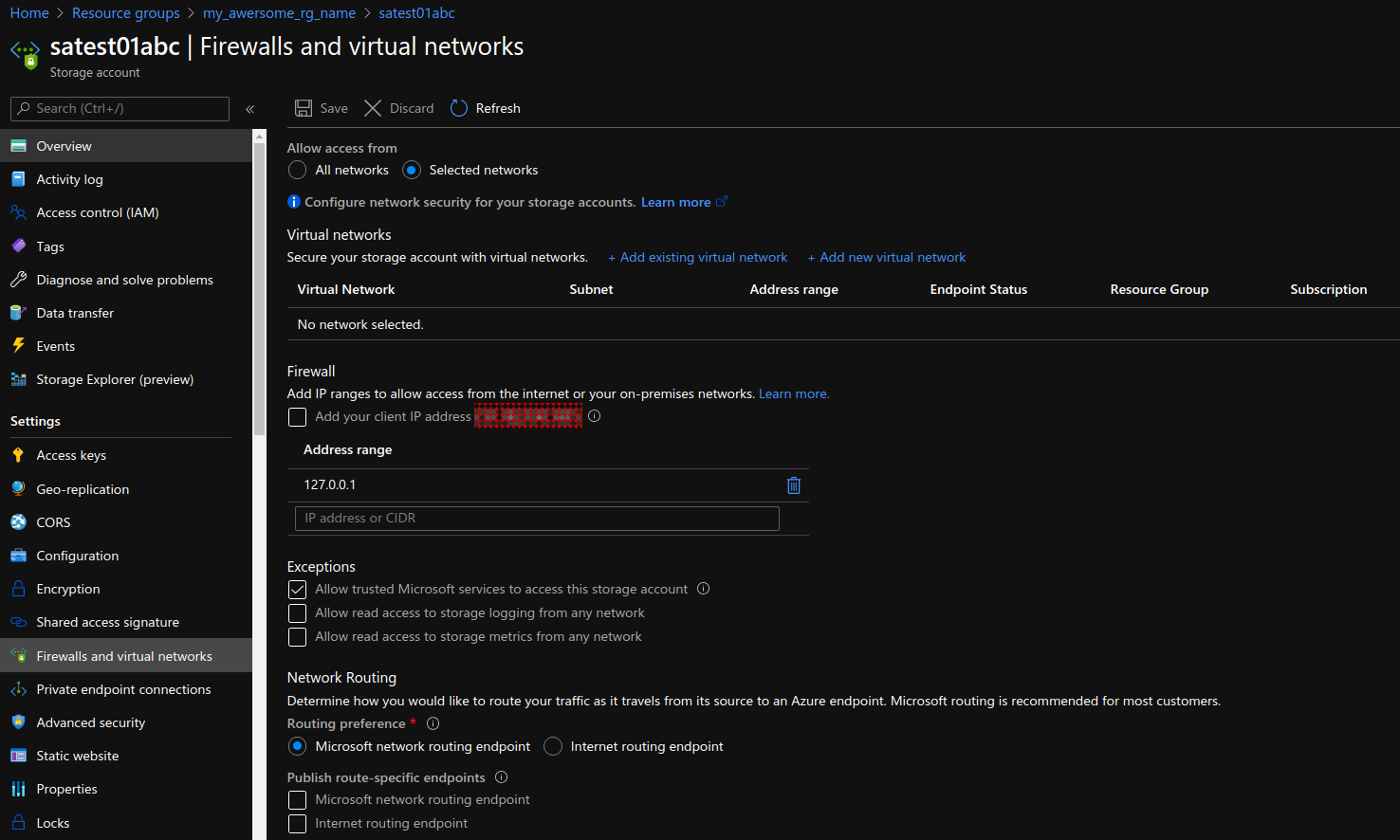Delete the 127.0.0.1 address range entry

pyautogui.click(x=794, y=484)
